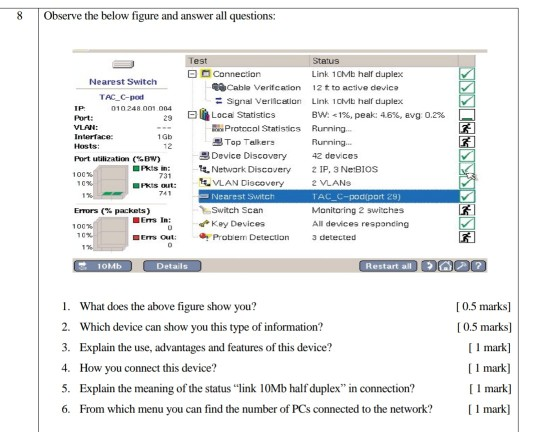
Task: Click the Errs Out red legend square
Action: pos(136,237)
